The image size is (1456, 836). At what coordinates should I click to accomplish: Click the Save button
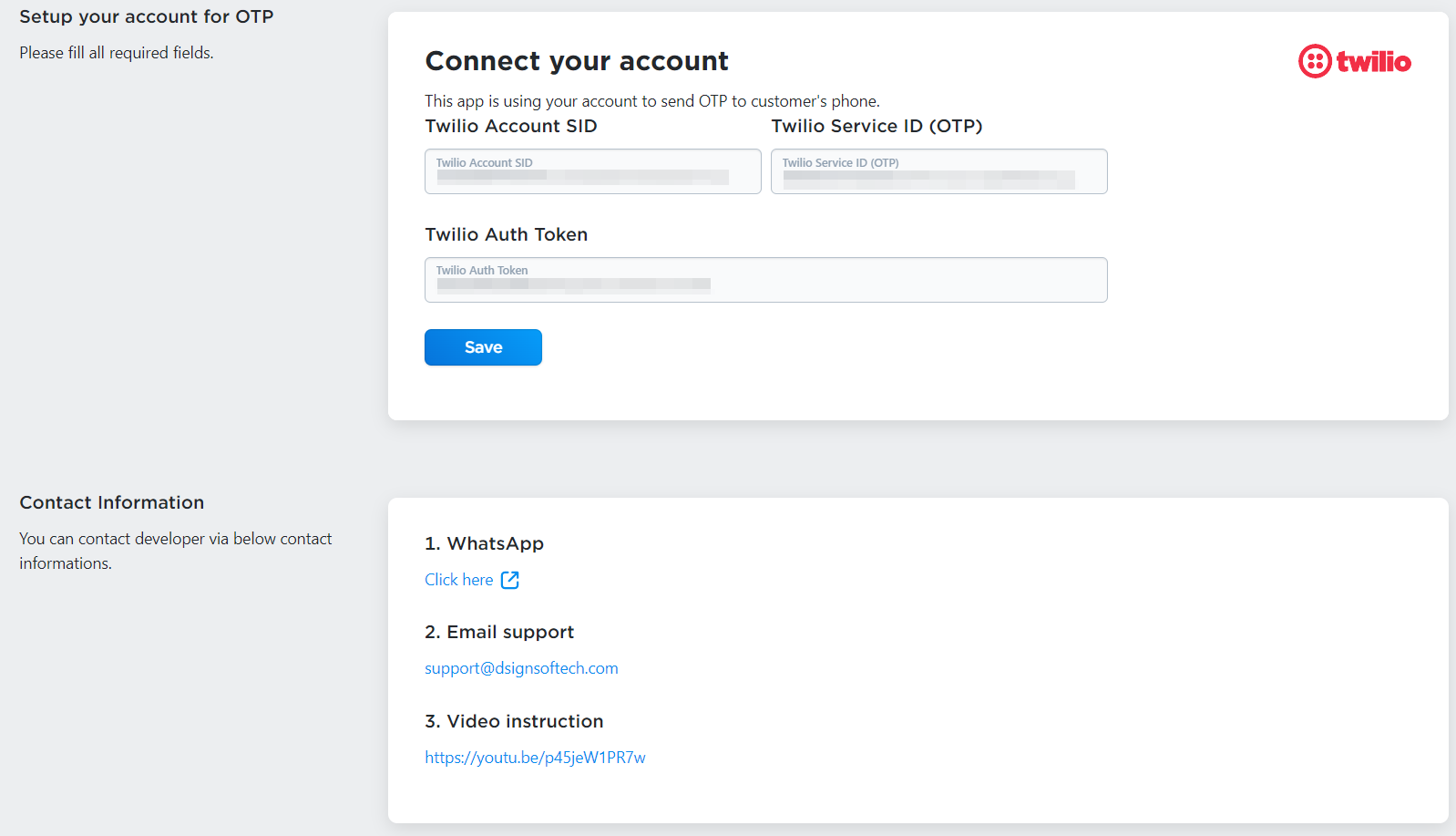tap(483, 347)
